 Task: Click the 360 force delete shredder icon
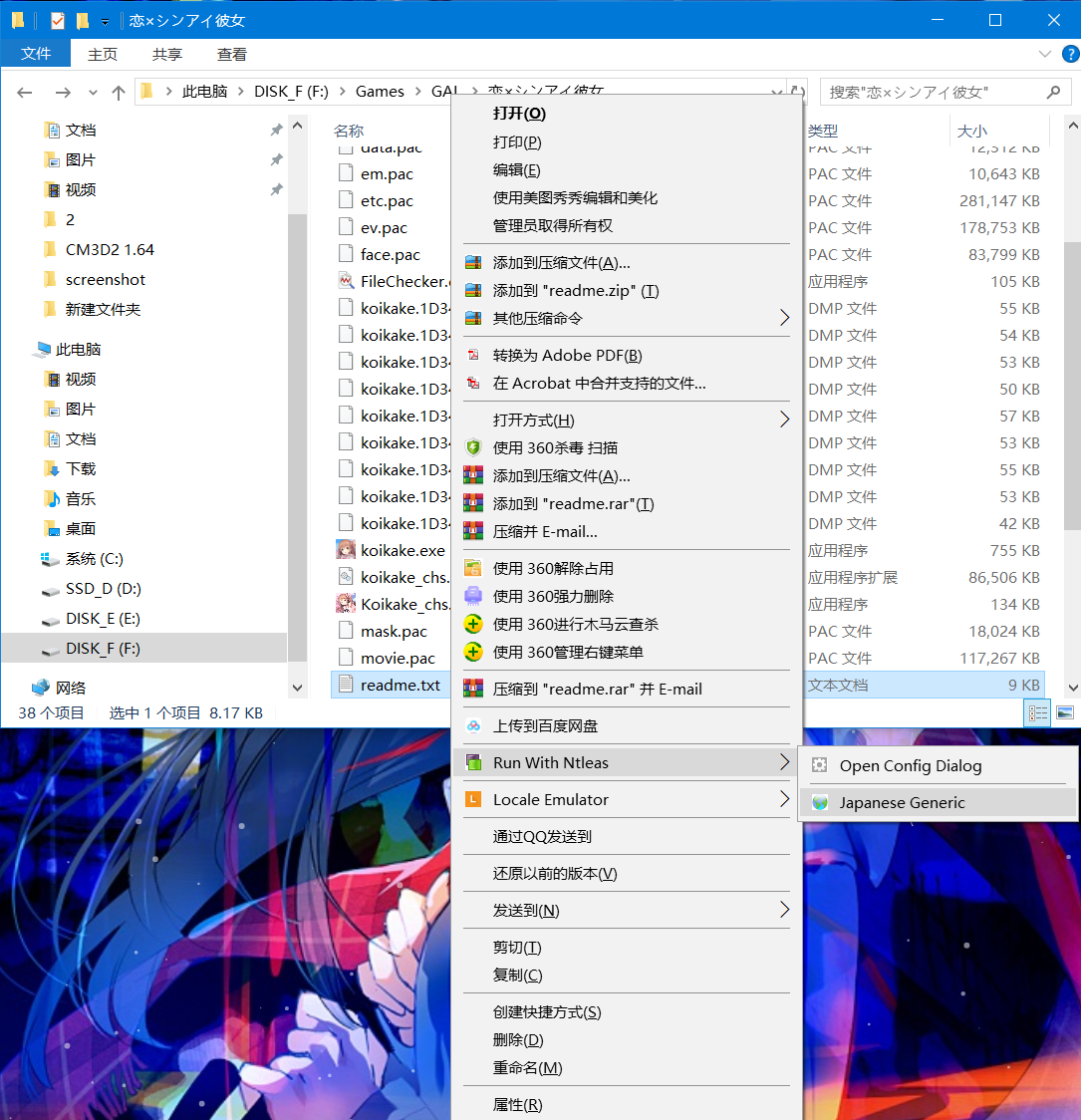[473, 596]
